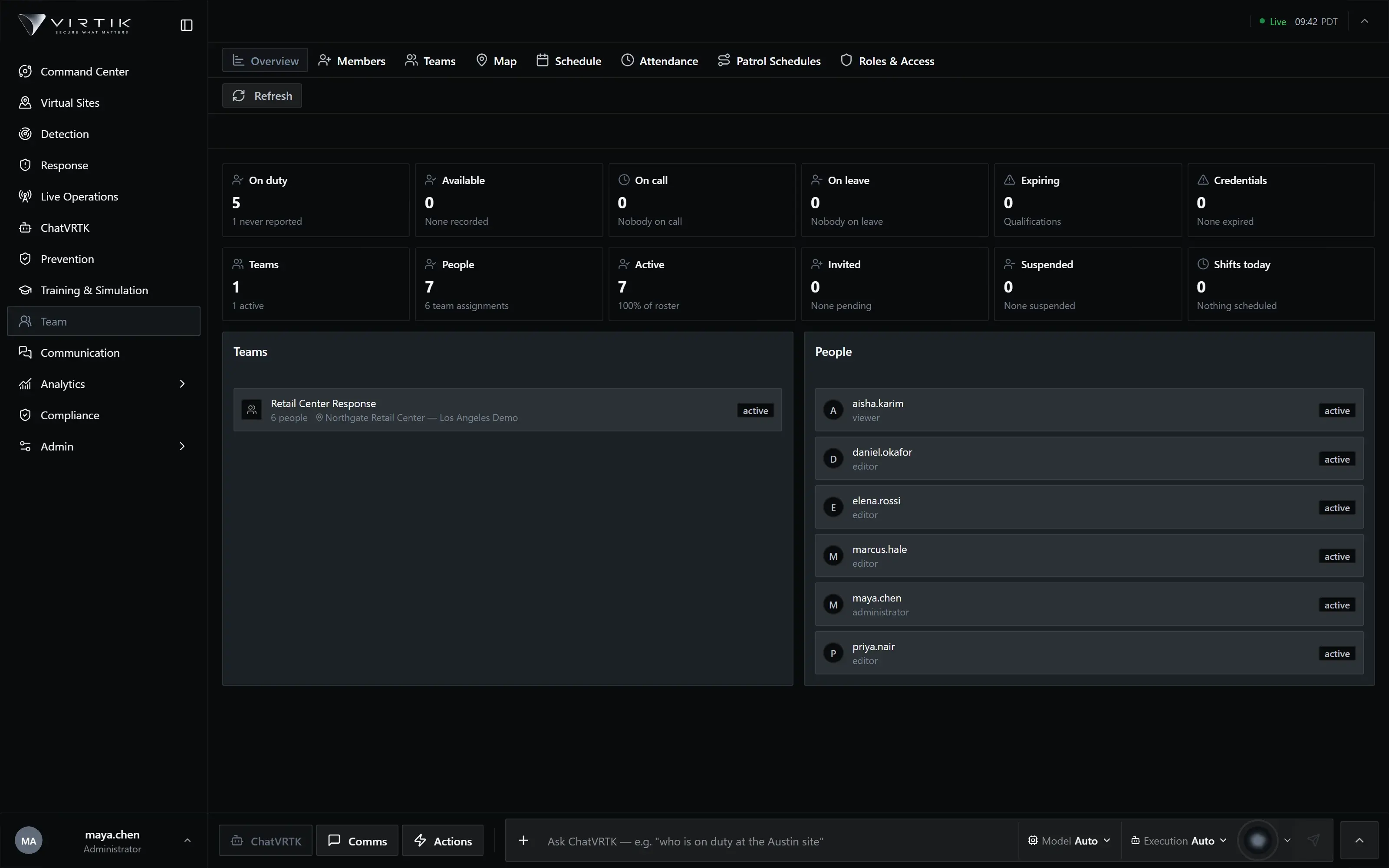Screen dimensions: 1389x868
Task: Switch to Patrol Schedules tab
Action: [769, 61]
